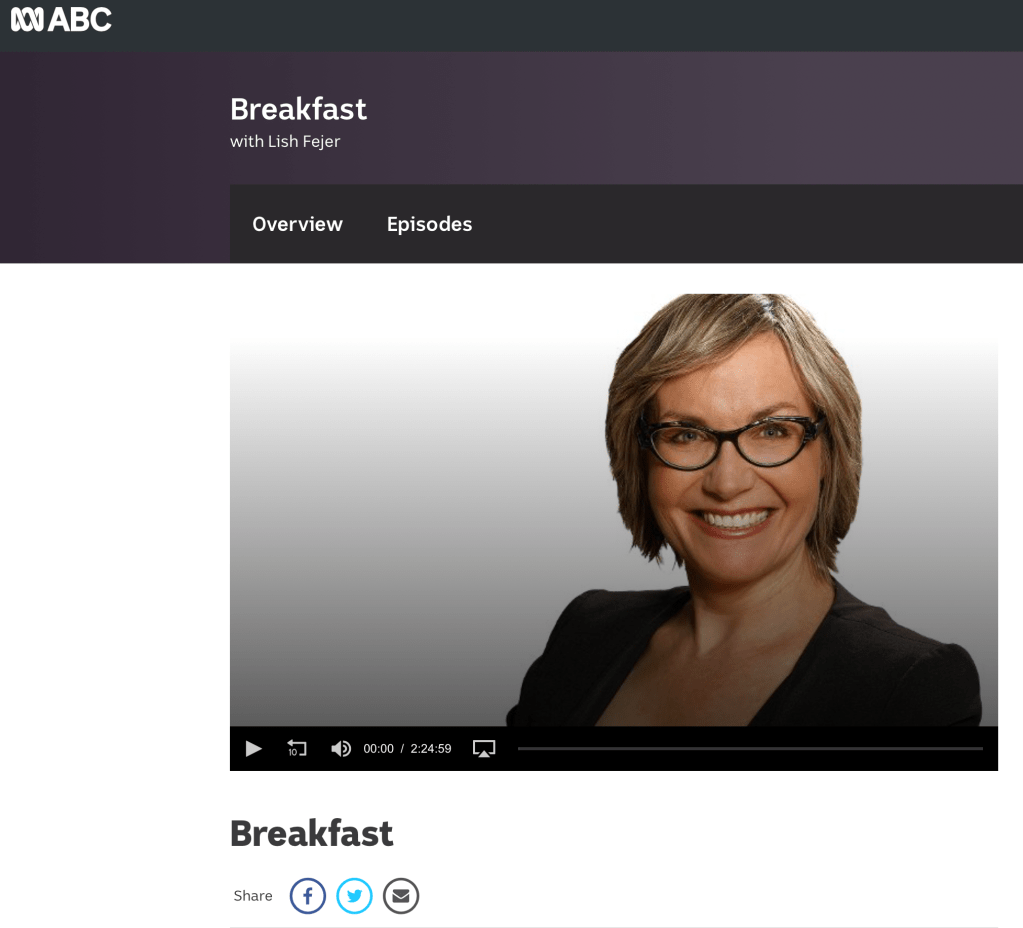Share the episode via email icon
The height and width of the screenshot is (928, 1023).
[x=401, y=896]
